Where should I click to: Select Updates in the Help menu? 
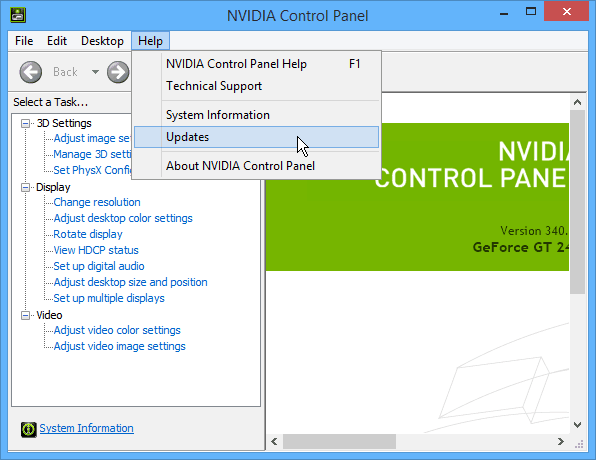[x=257, y=137]
